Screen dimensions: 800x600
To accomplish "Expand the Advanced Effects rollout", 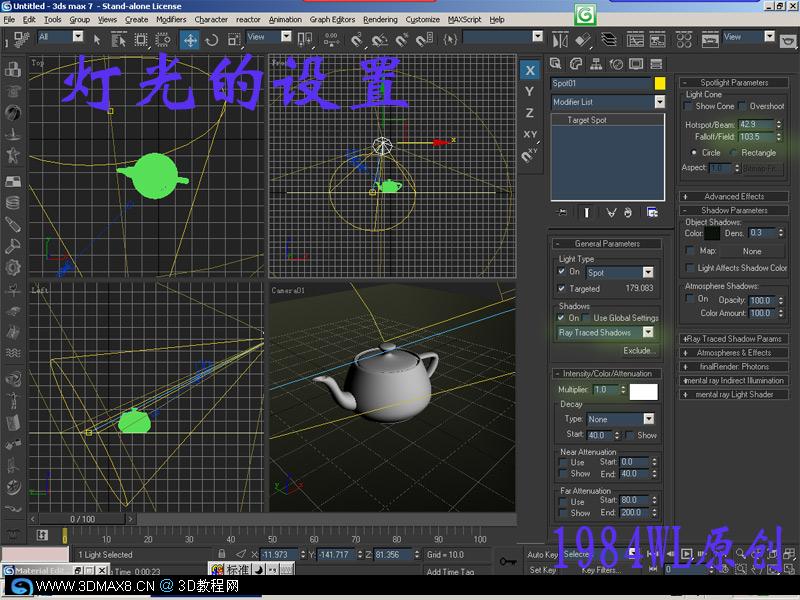I will (x=733, y=196).
